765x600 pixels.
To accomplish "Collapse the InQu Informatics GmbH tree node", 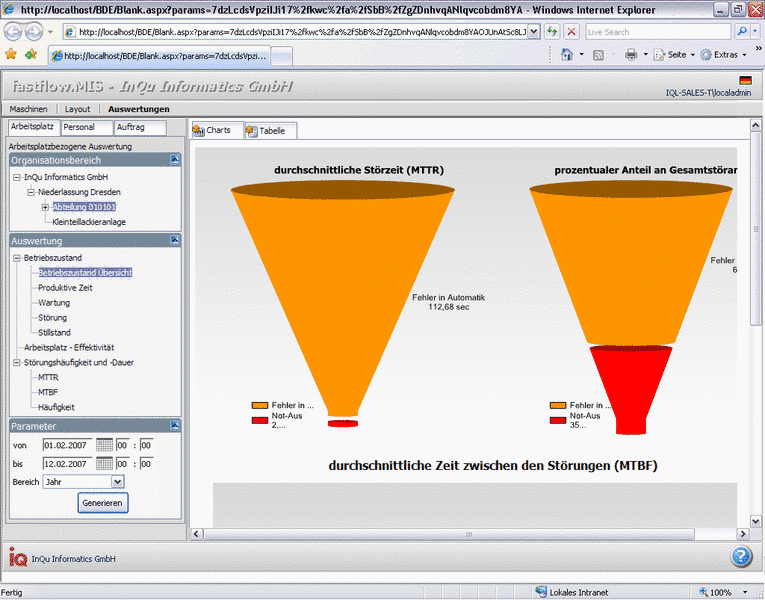I will point(17,177).
